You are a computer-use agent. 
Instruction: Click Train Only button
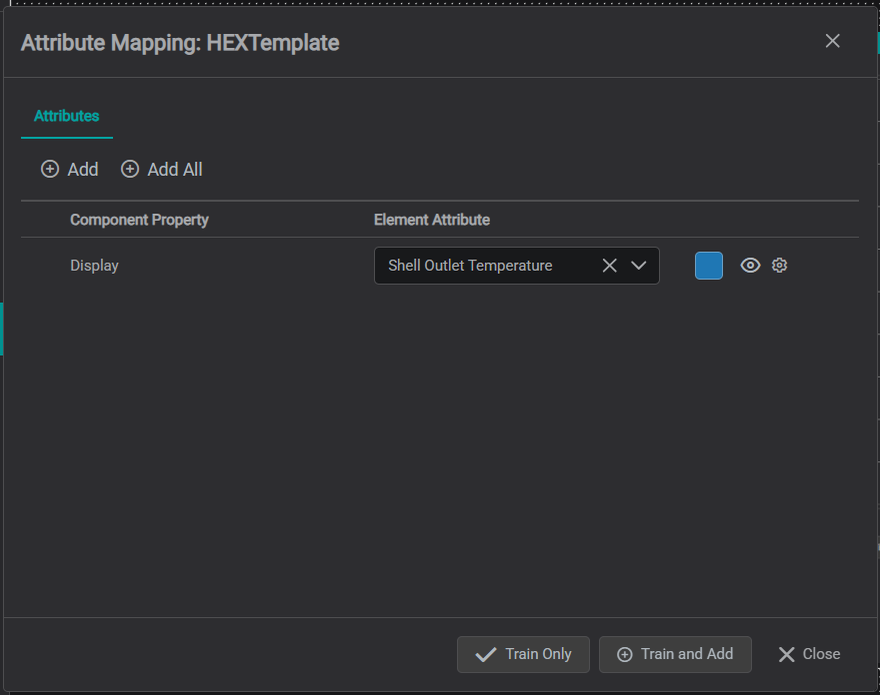(523, 654)
